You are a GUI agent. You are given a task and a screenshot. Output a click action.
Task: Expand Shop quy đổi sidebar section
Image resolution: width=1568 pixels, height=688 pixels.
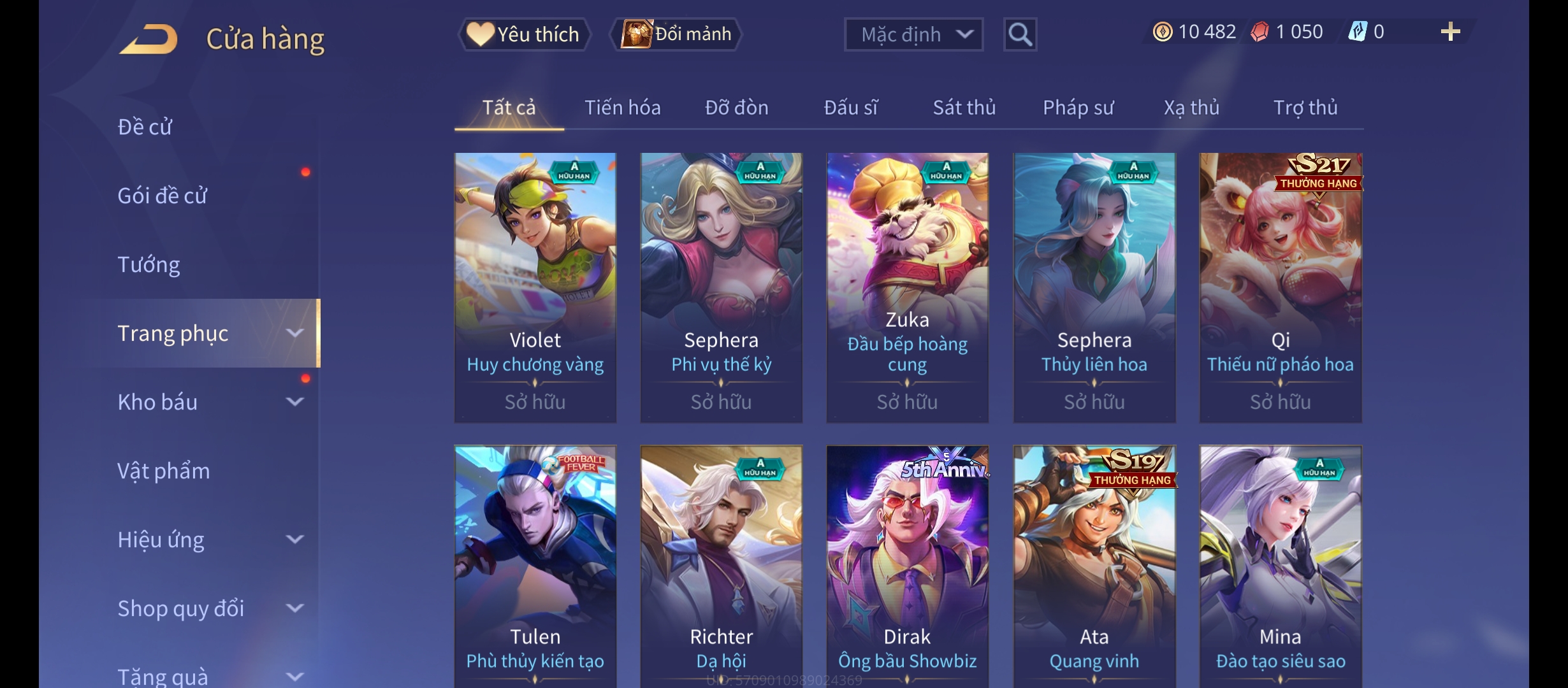click(x=294, y=608)
